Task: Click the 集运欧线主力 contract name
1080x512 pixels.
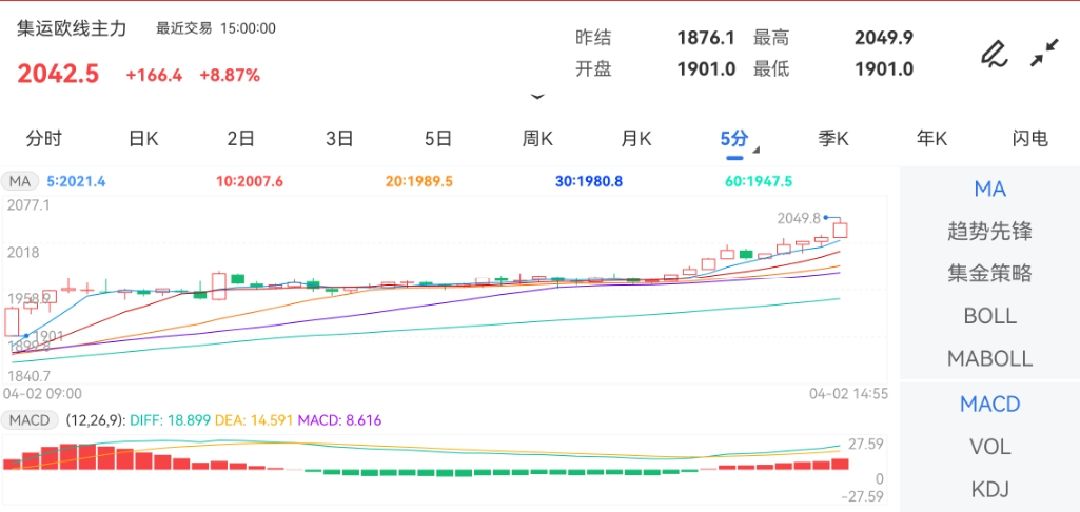Action: pos(72,29)
